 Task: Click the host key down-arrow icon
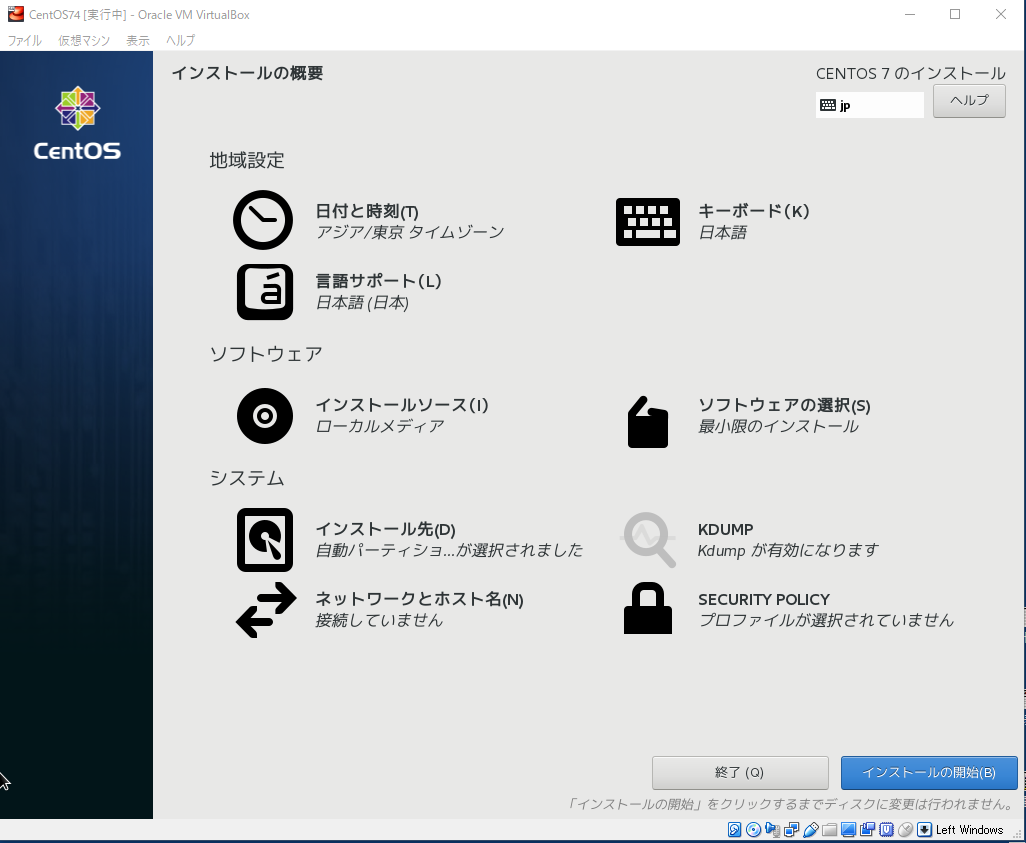coord(924,830)
